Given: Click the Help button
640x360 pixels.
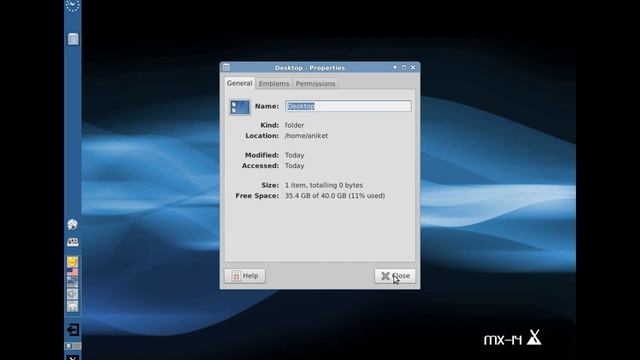Looking at the screenshot, I should [x=245, y=276].
